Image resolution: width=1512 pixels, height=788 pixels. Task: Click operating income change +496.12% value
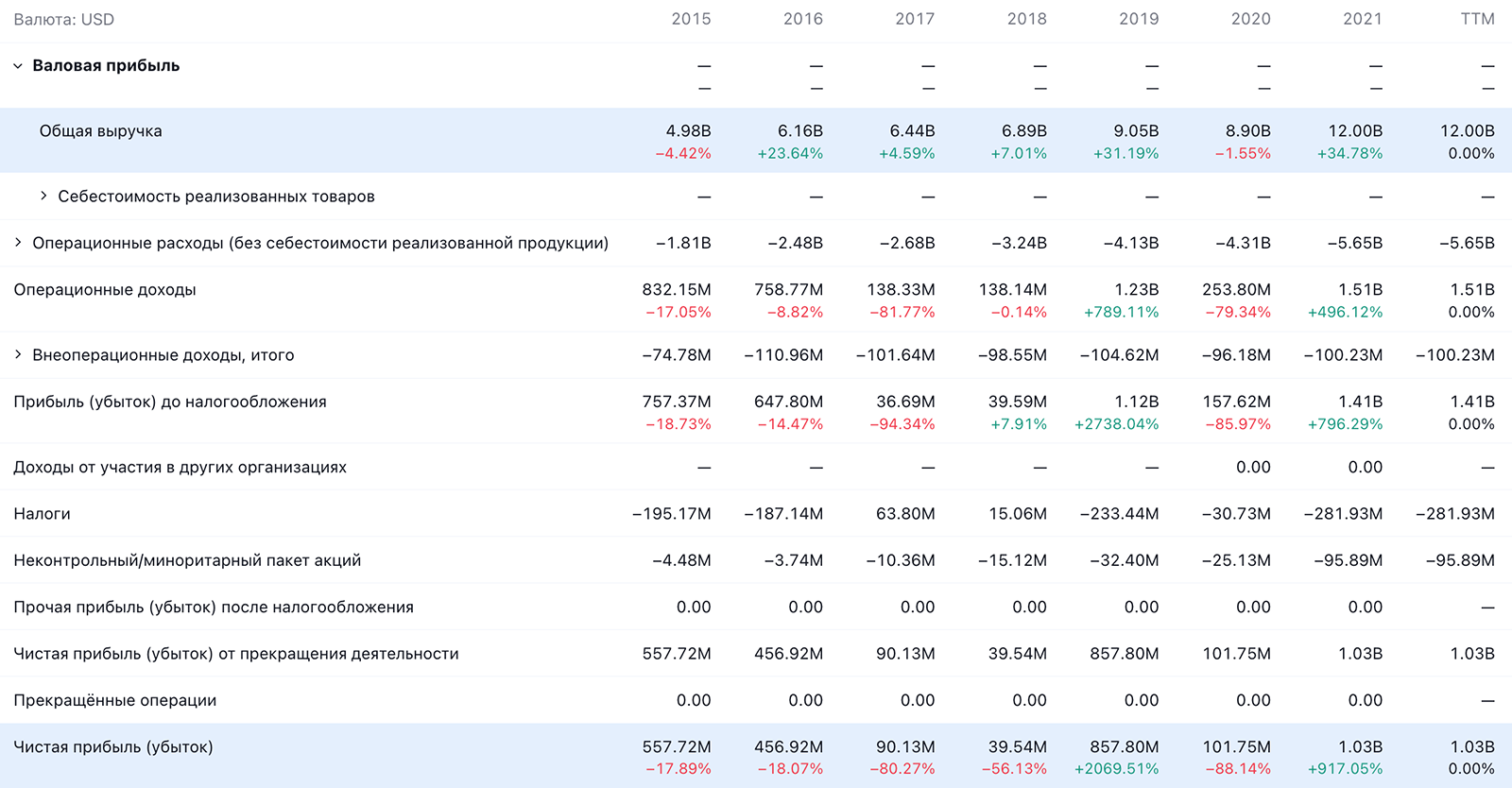[x=1345, y=313]
